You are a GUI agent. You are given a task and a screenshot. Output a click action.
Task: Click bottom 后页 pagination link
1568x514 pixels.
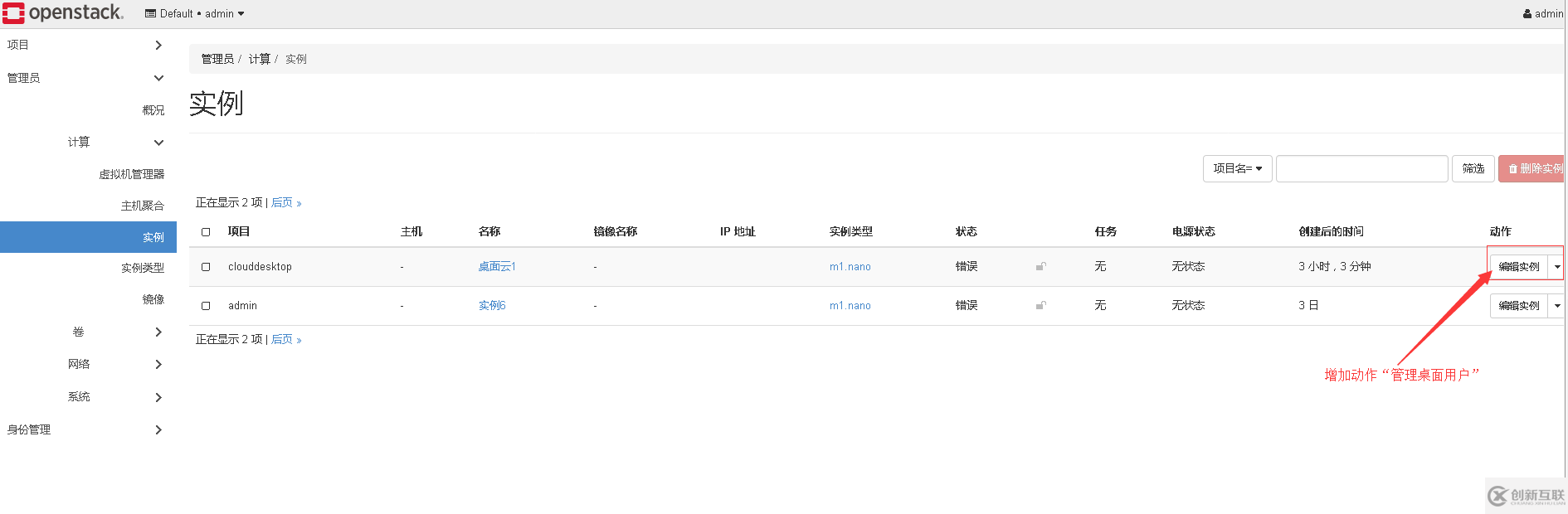[x=286, y=340]
